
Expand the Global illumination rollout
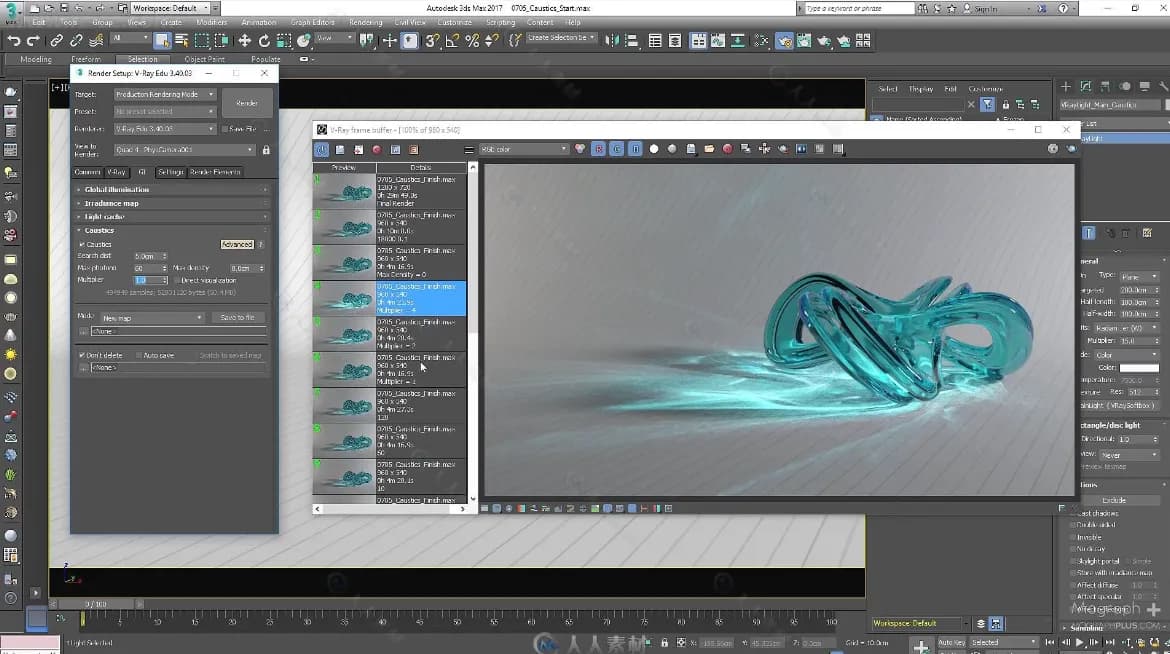coord(172,190)
